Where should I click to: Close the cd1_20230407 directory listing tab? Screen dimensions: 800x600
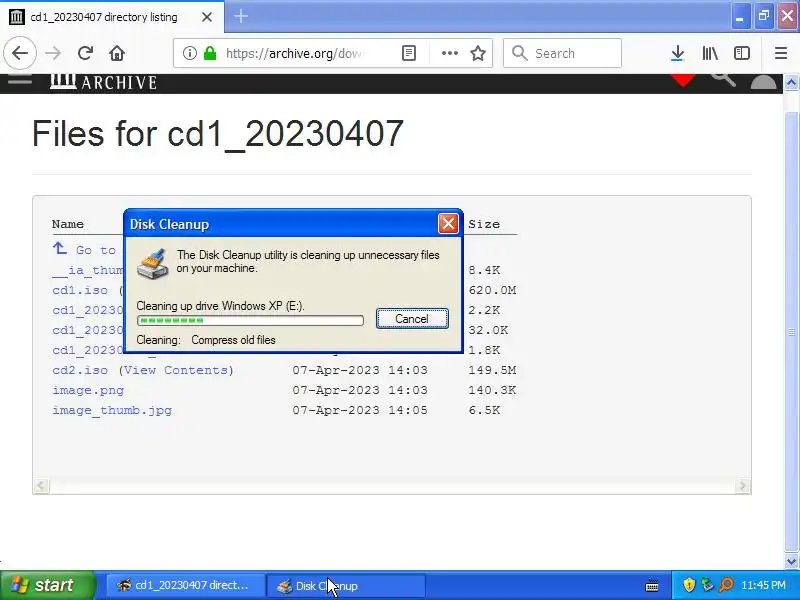(207, 17)
